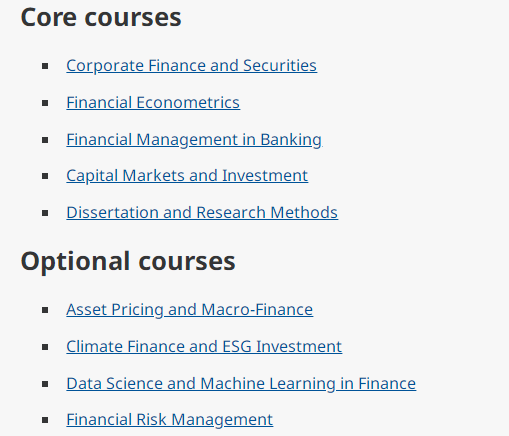The width and height of the screenshot is (509, 436).
Task: Open Dissertation and Research Methods link
Action: pos(202,213)
